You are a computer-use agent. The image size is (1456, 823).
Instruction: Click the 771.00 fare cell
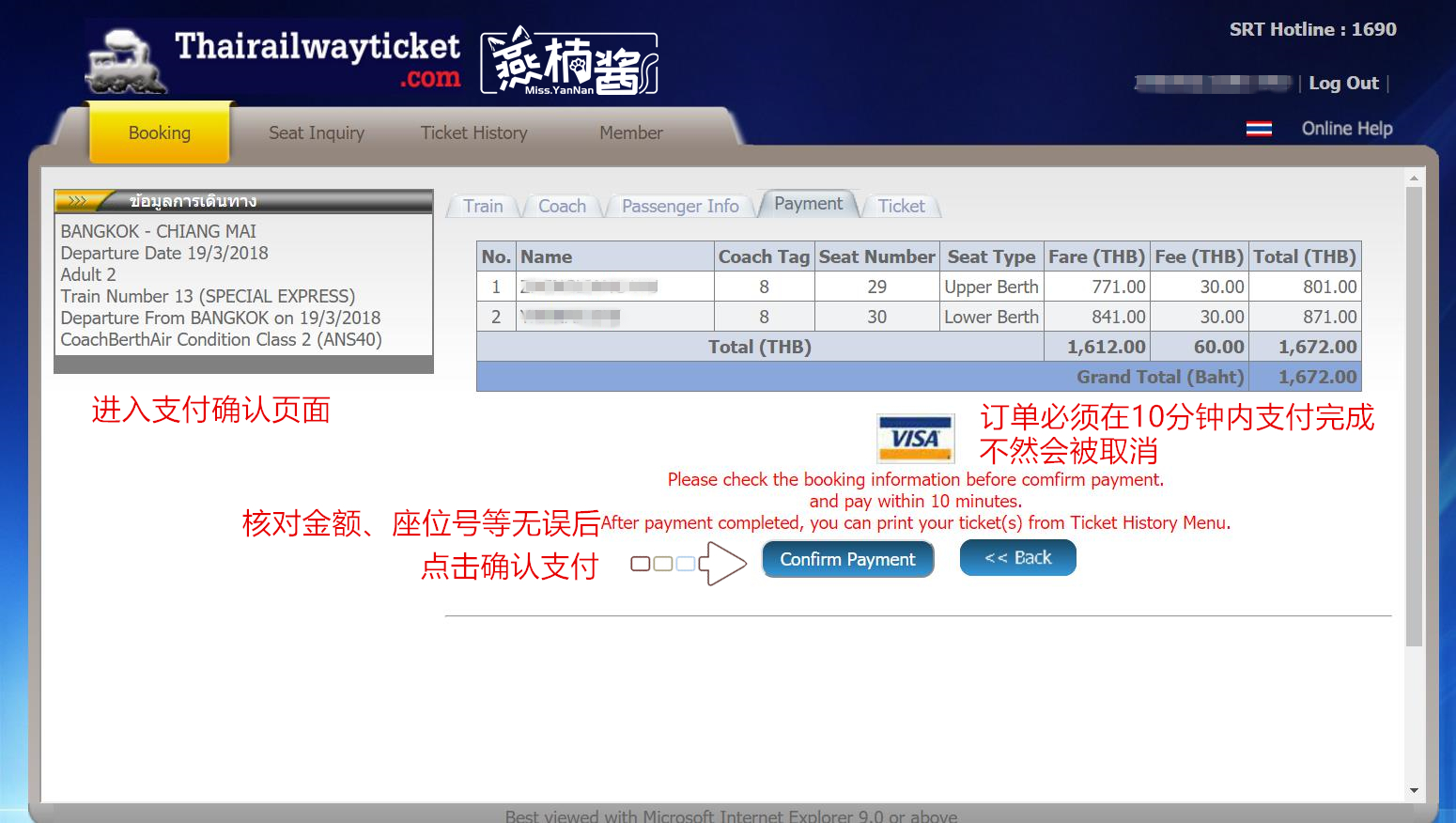pyautogui.click(x=1097, y=287)
